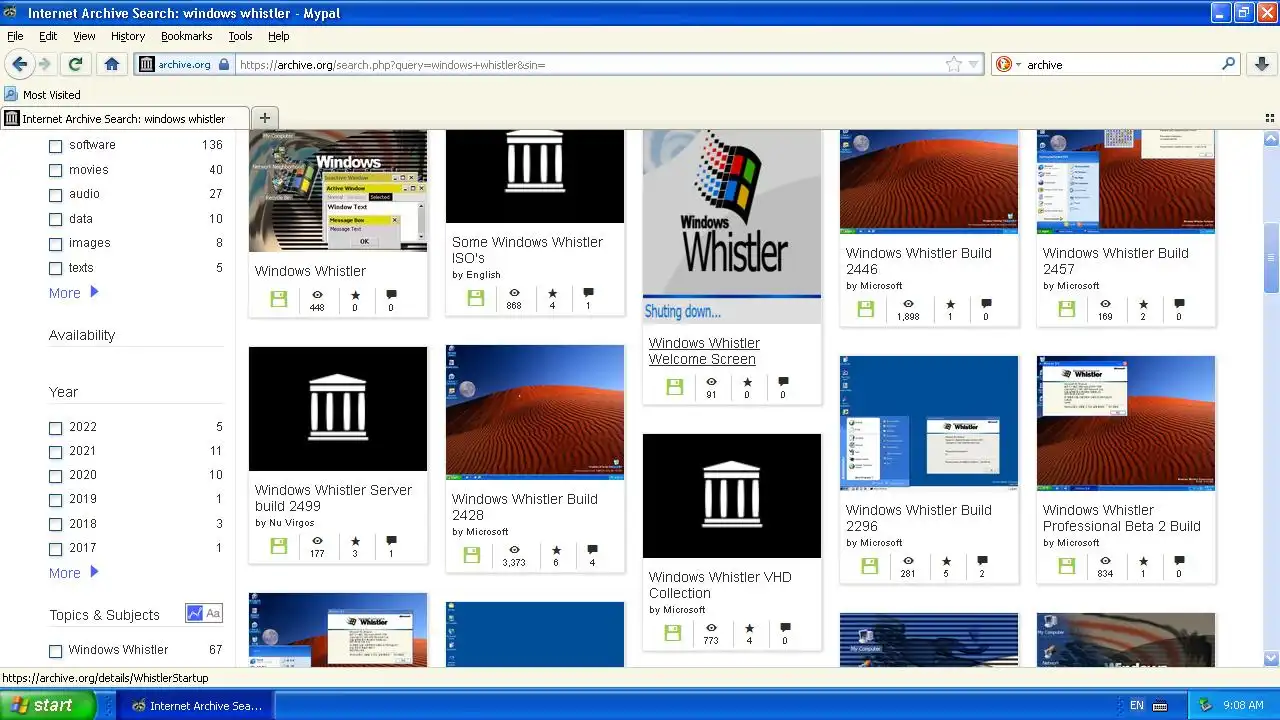
Task: Bookmark this page with the star icon
Action: pos(954,64)
